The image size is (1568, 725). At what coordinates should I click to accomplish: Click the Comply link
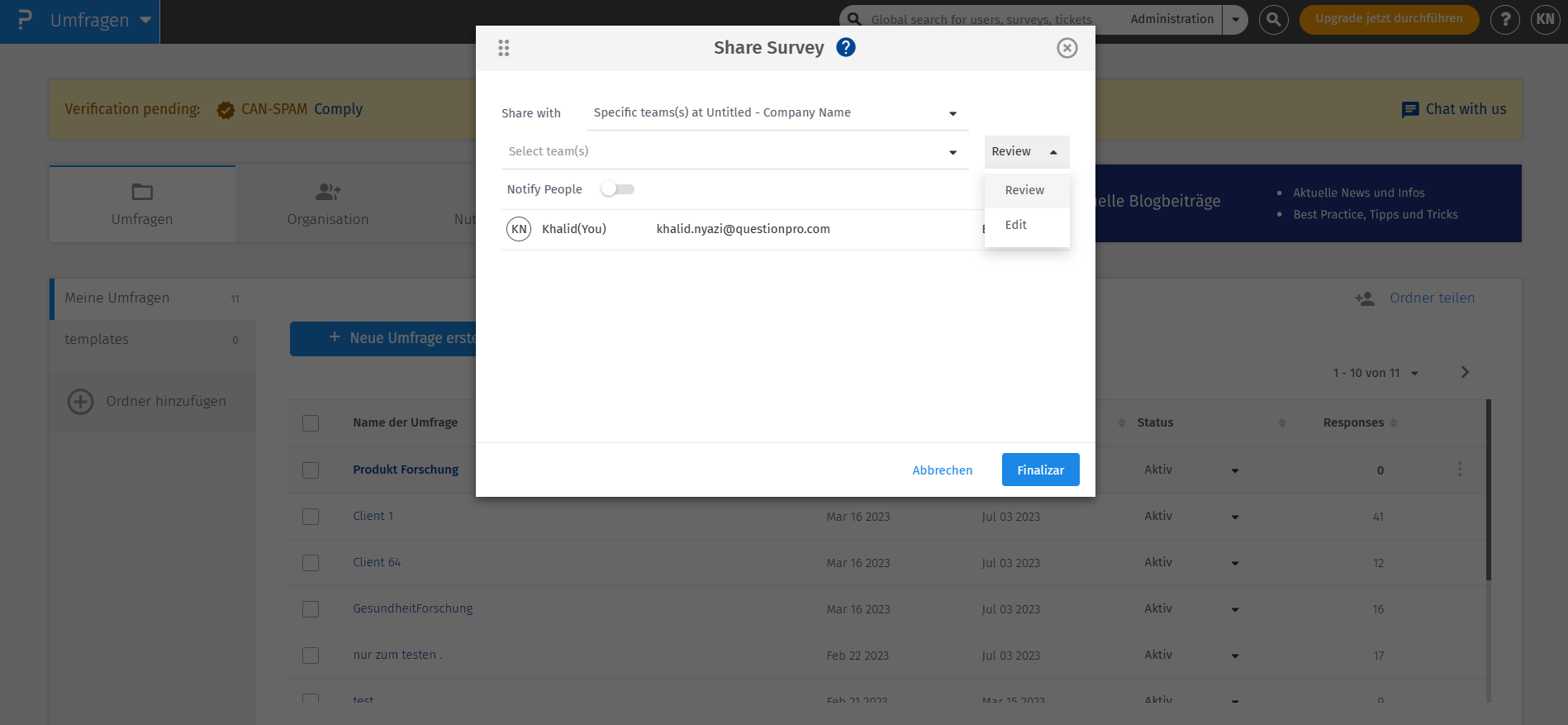(x=338, y=109)
